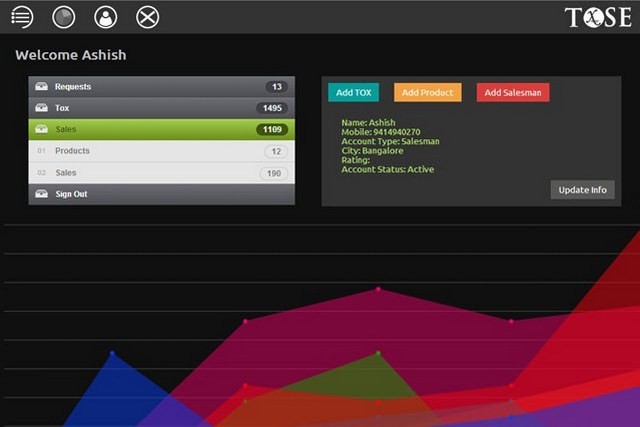
Task: Click the pie chart statistics icon
Action: (x=64, y=17)
